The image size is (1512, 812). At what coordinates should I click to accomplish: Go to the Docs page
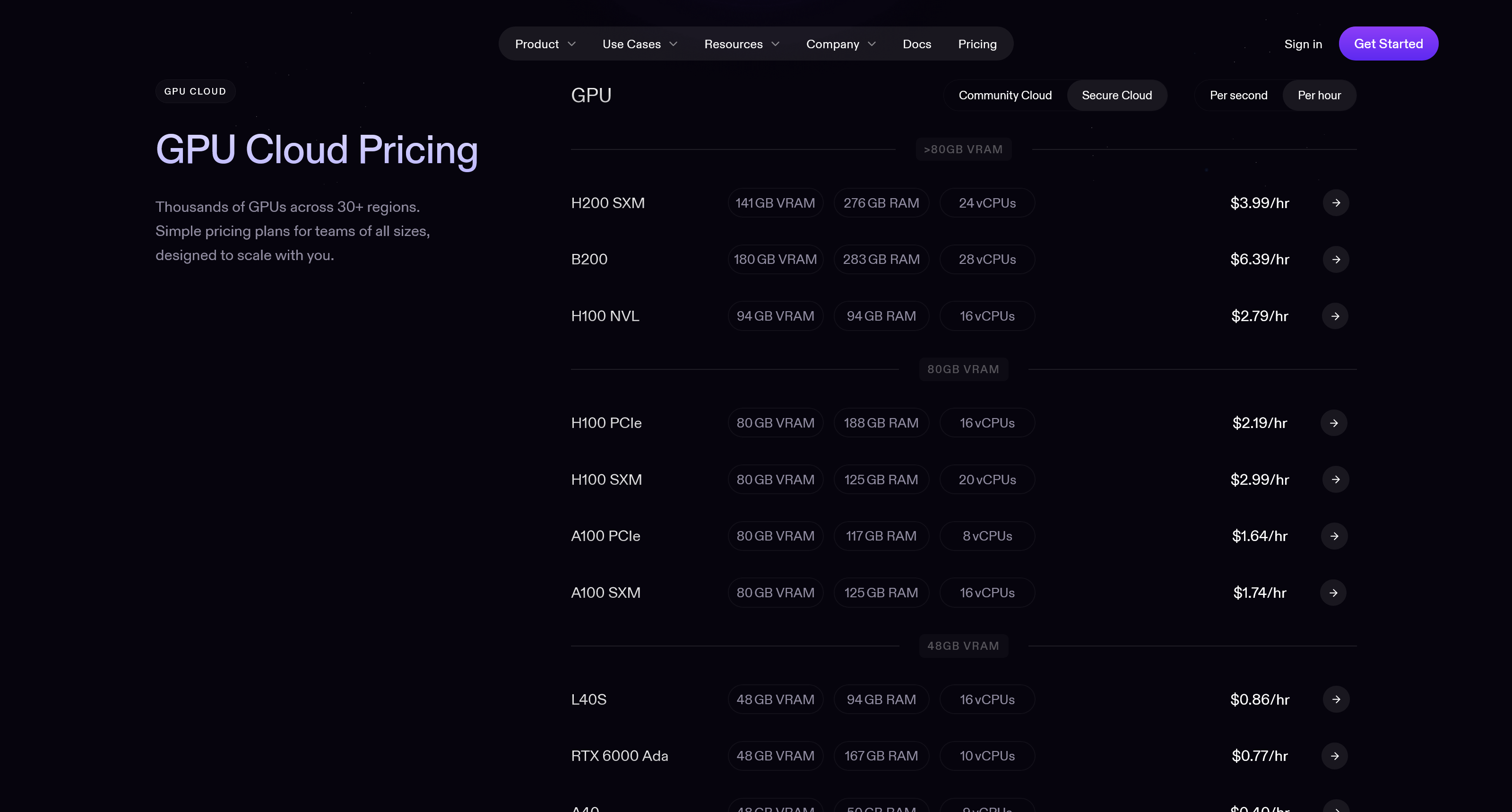[x=916, y=44]
